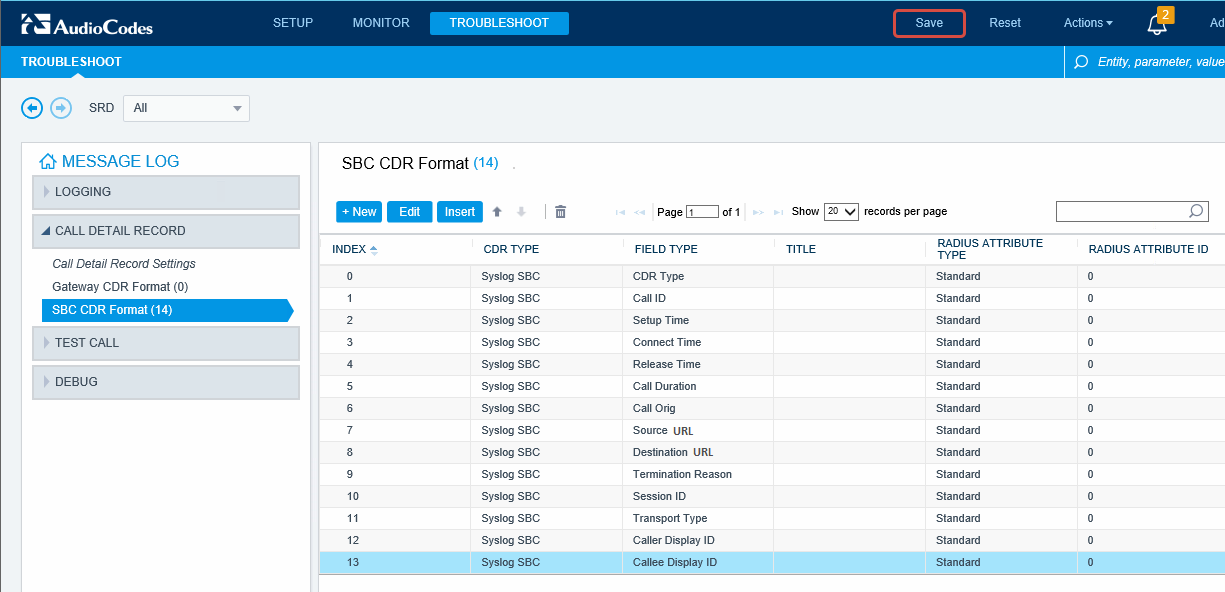
Task: Switch to the MONITOR tab
Action: coord(380,22)
